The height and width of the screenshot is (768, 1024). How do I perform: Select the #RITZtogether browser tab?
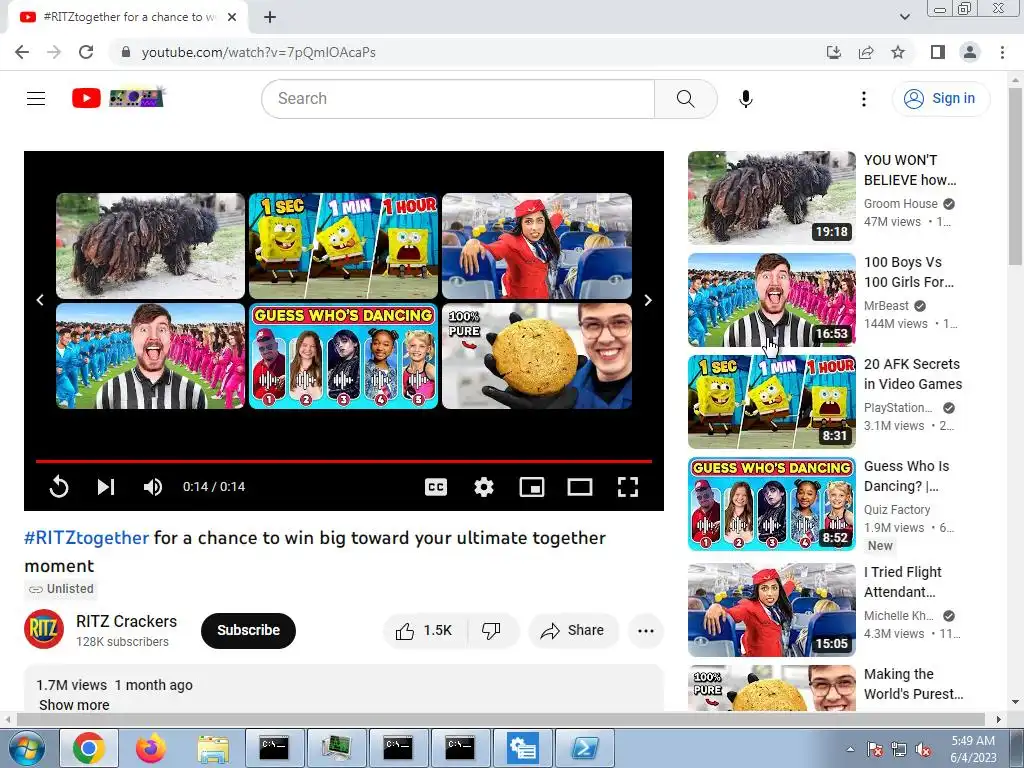coord(127,18)
